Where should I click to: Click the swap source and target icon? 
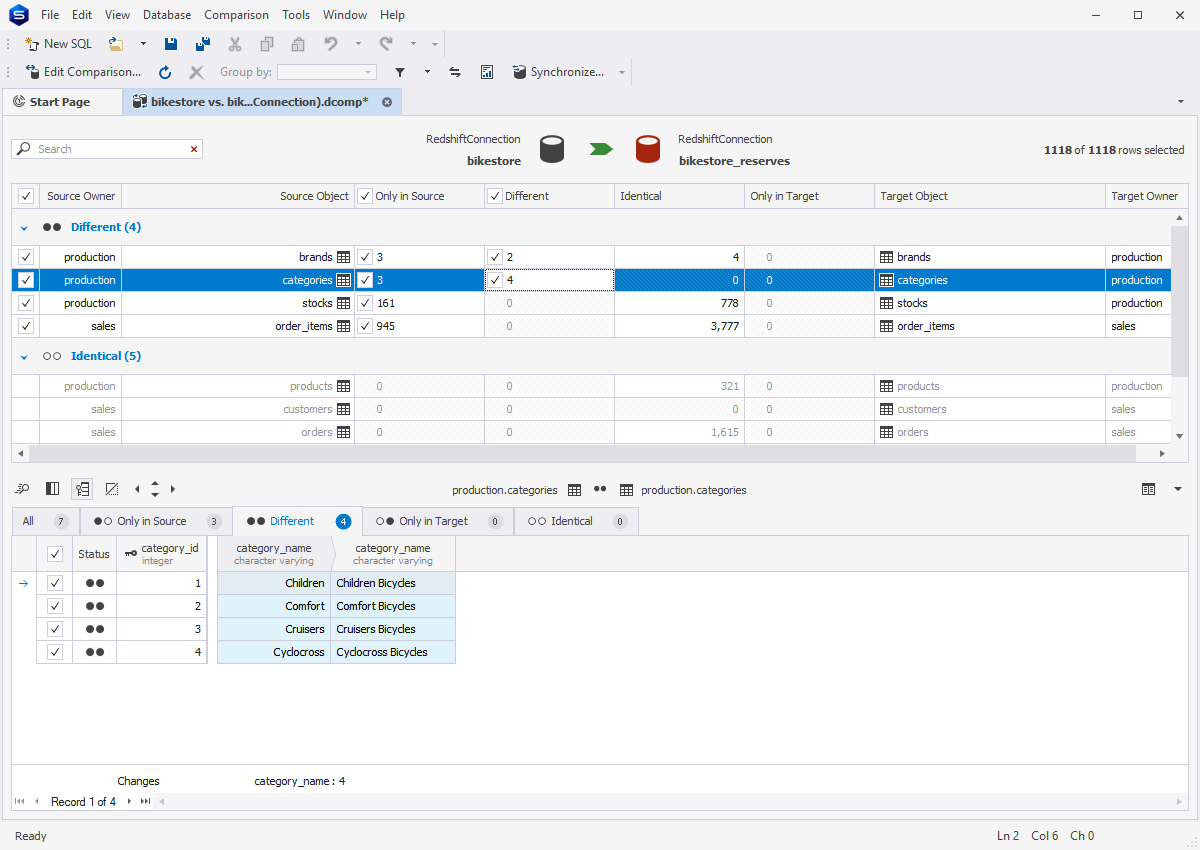(455, 72)
